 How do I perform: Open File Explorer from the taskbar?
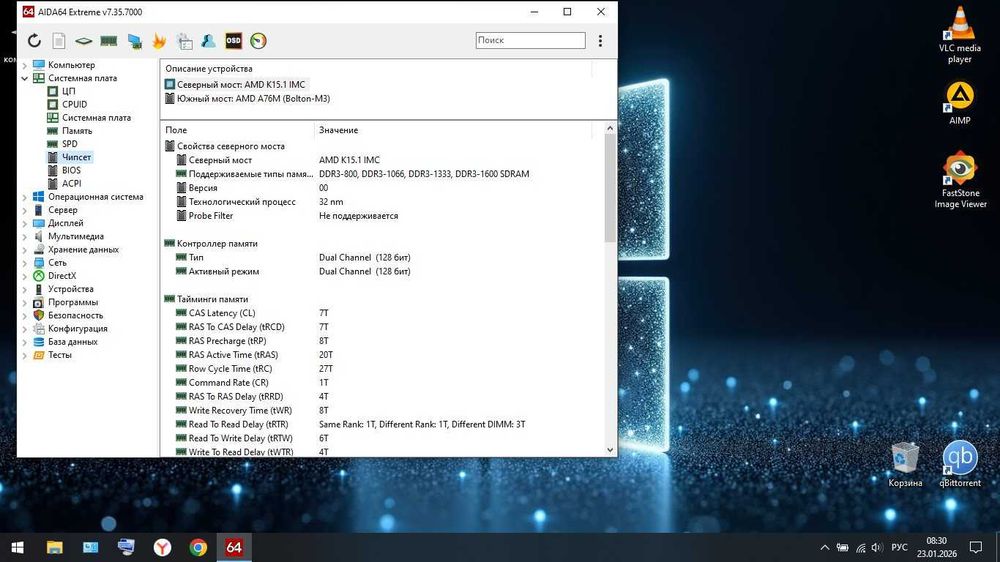click(54, 547)
